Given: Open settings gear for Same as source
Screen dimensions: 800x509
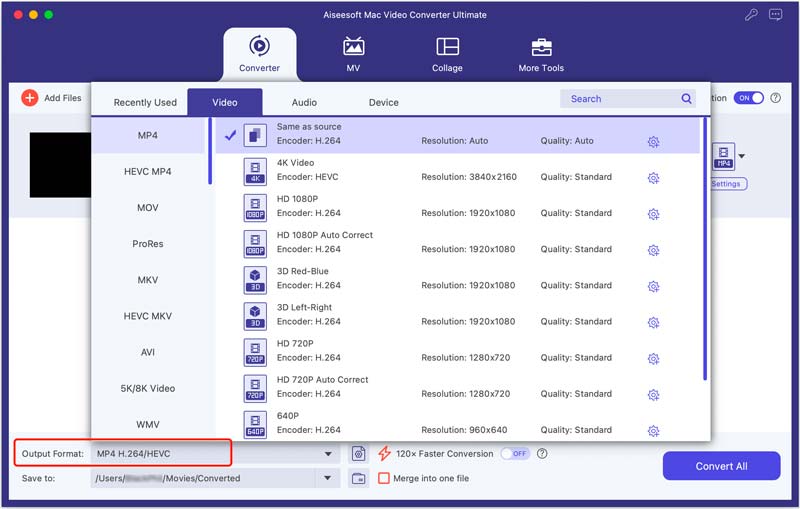Looking at the screenshot, I should click(653, 142).
